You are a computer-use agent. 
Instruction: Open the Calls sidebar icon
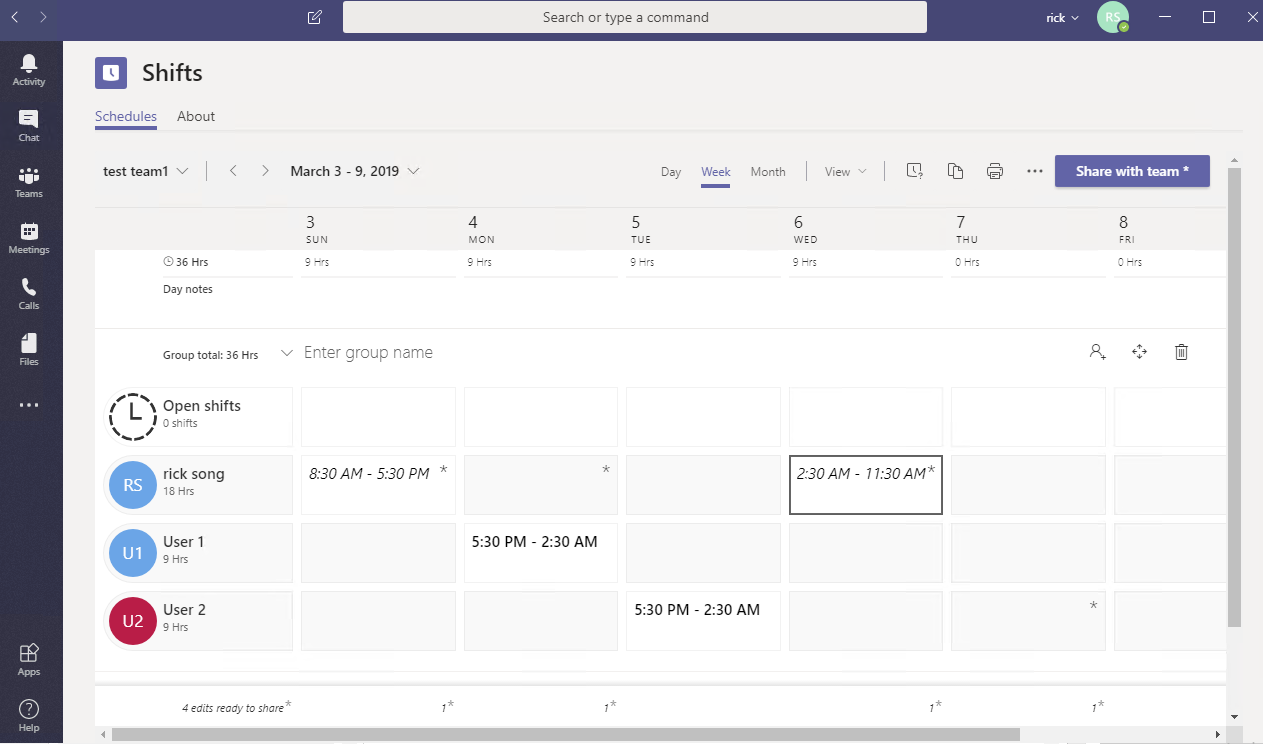pos(28,293)
